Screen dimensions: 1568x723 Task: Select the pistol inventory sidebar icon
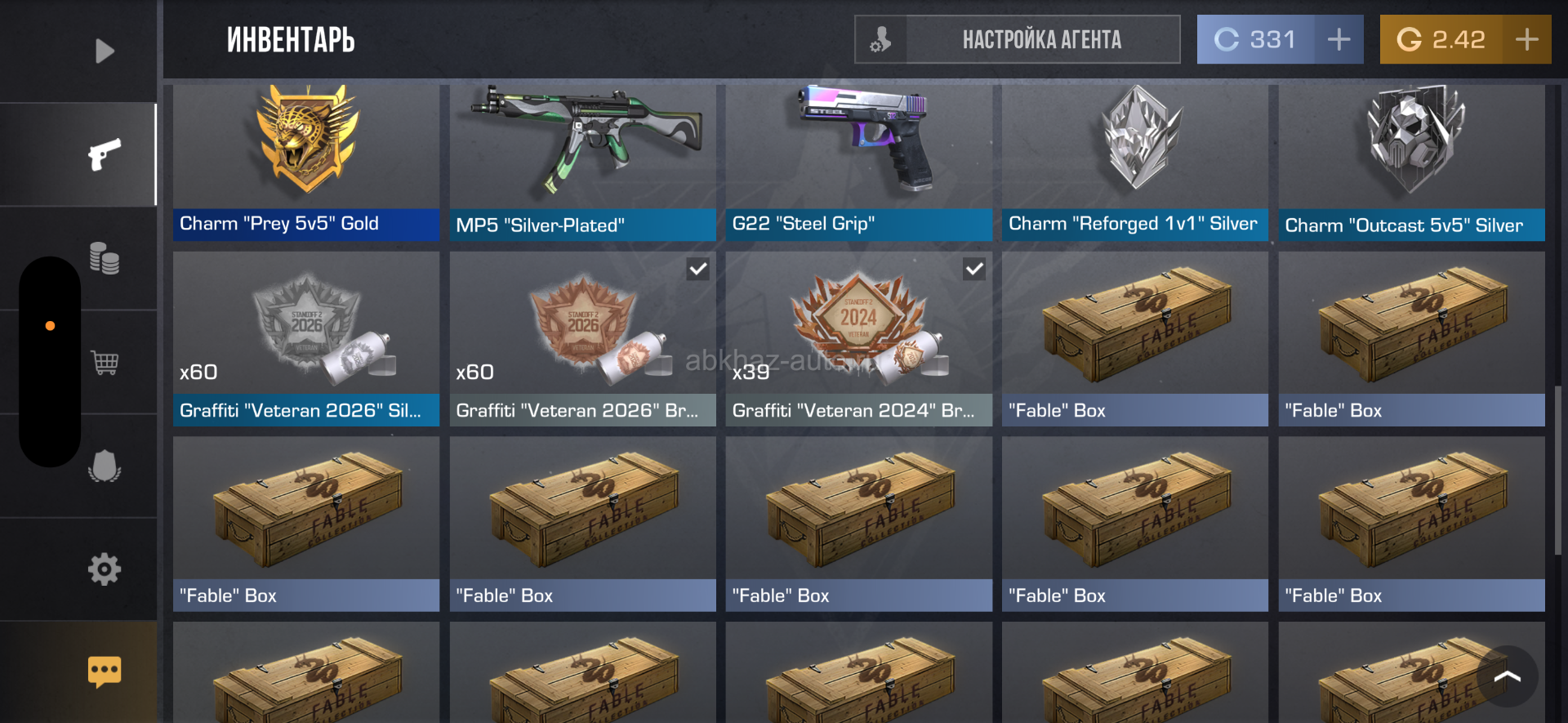(105, 154)
